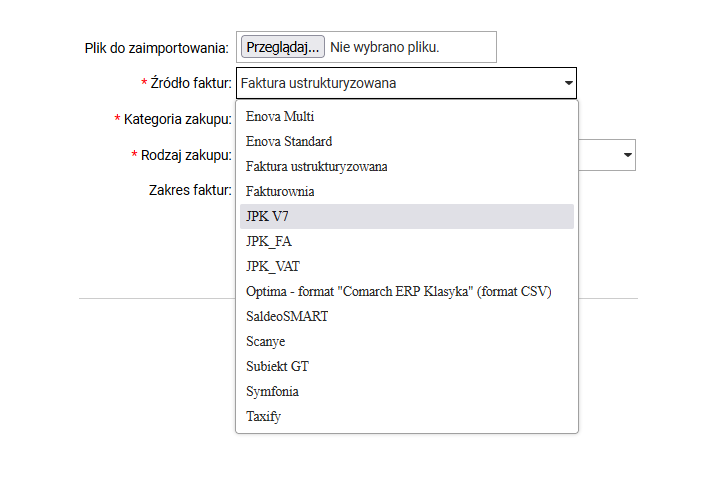Select the Taxify option
This screenshot has height=486, width=703.
[263, 416]
